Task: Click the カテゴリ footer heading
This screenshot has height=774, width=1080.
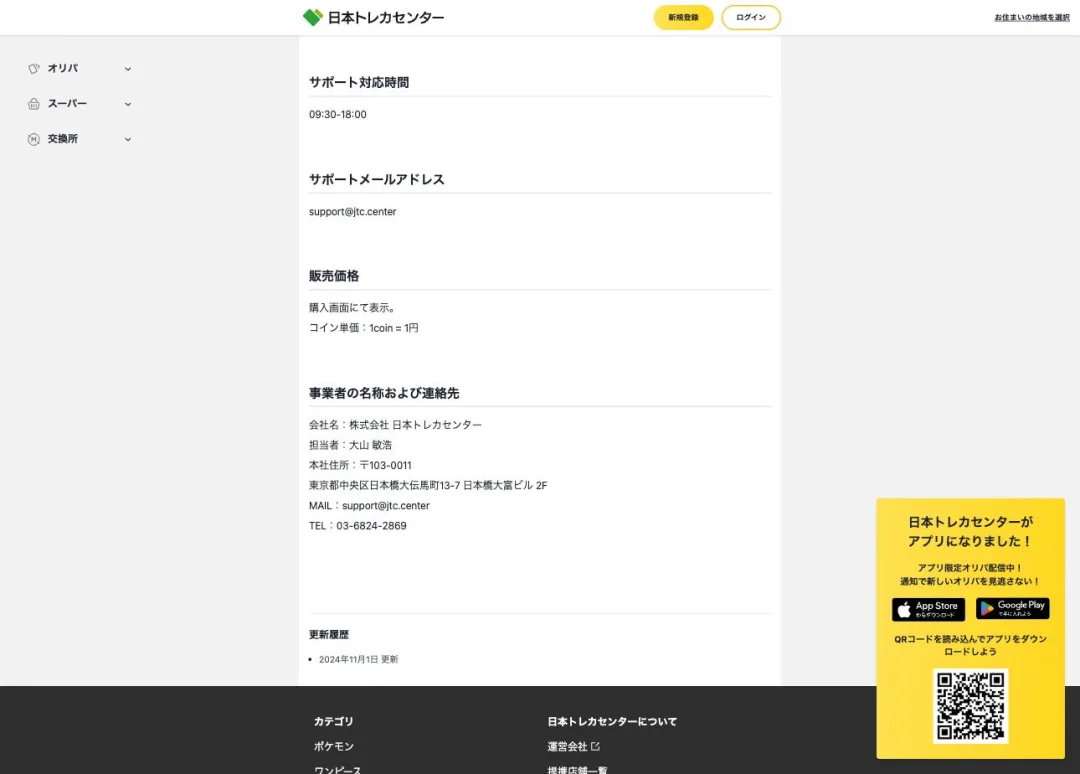Action: [333, 722]
